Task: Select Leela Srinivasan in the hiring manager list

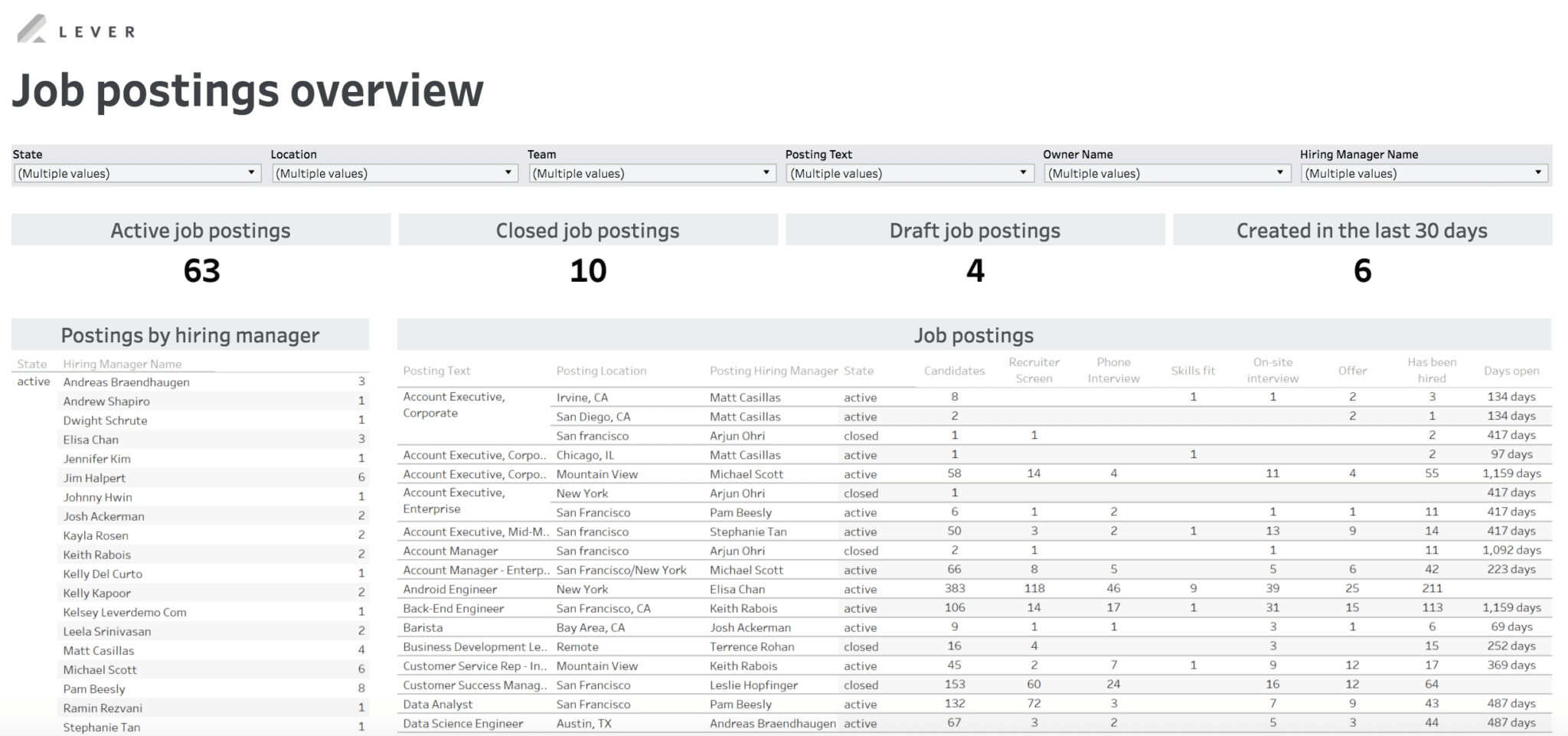Action: 107,630
